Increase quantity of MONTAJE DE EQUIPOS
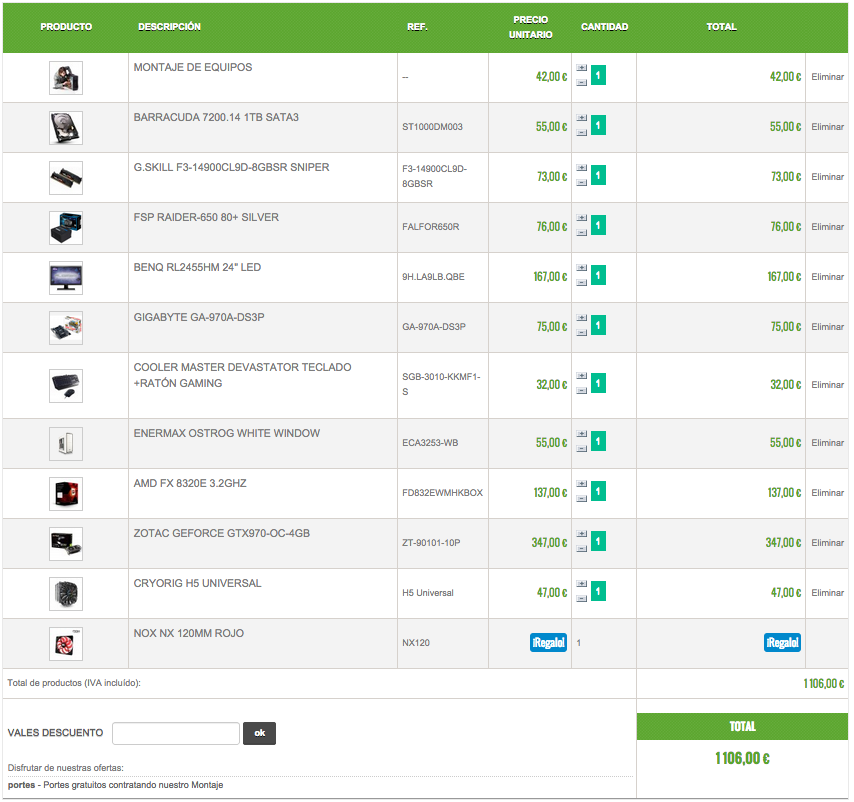 point(582,68)
